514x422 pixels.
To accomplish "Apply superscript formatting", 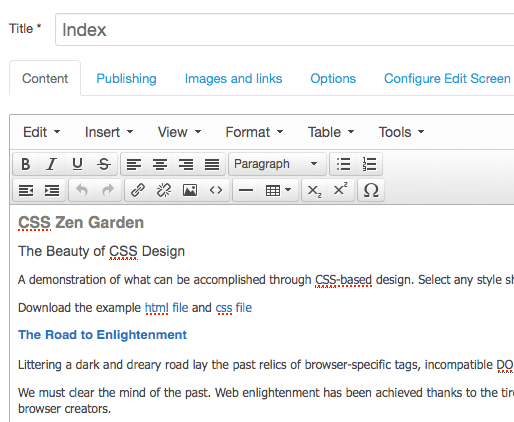I will point(340,190).
